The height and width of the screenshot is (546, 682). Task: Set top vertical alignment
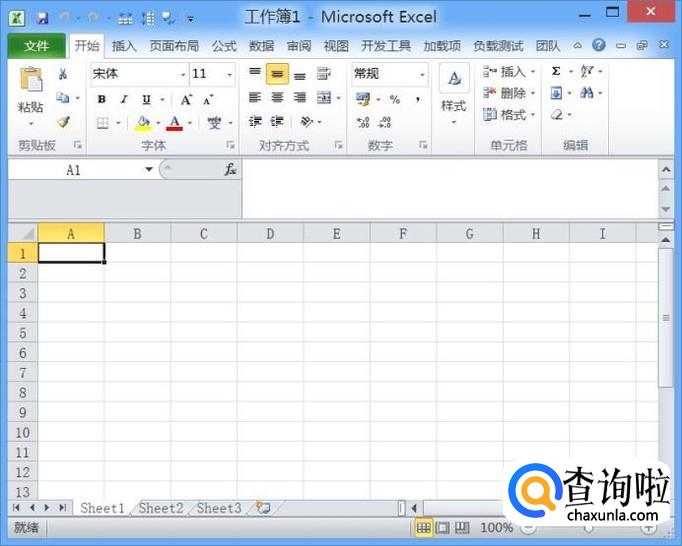pos(255,73)
